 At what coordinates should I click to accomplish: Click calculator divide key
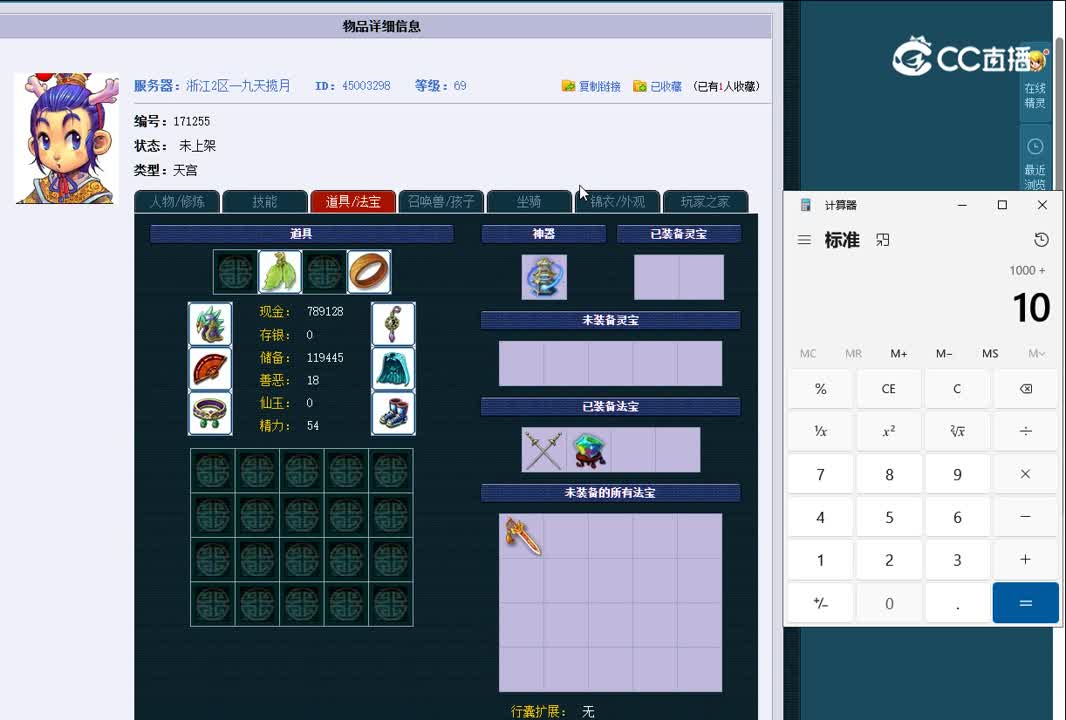click(1025, 431)
